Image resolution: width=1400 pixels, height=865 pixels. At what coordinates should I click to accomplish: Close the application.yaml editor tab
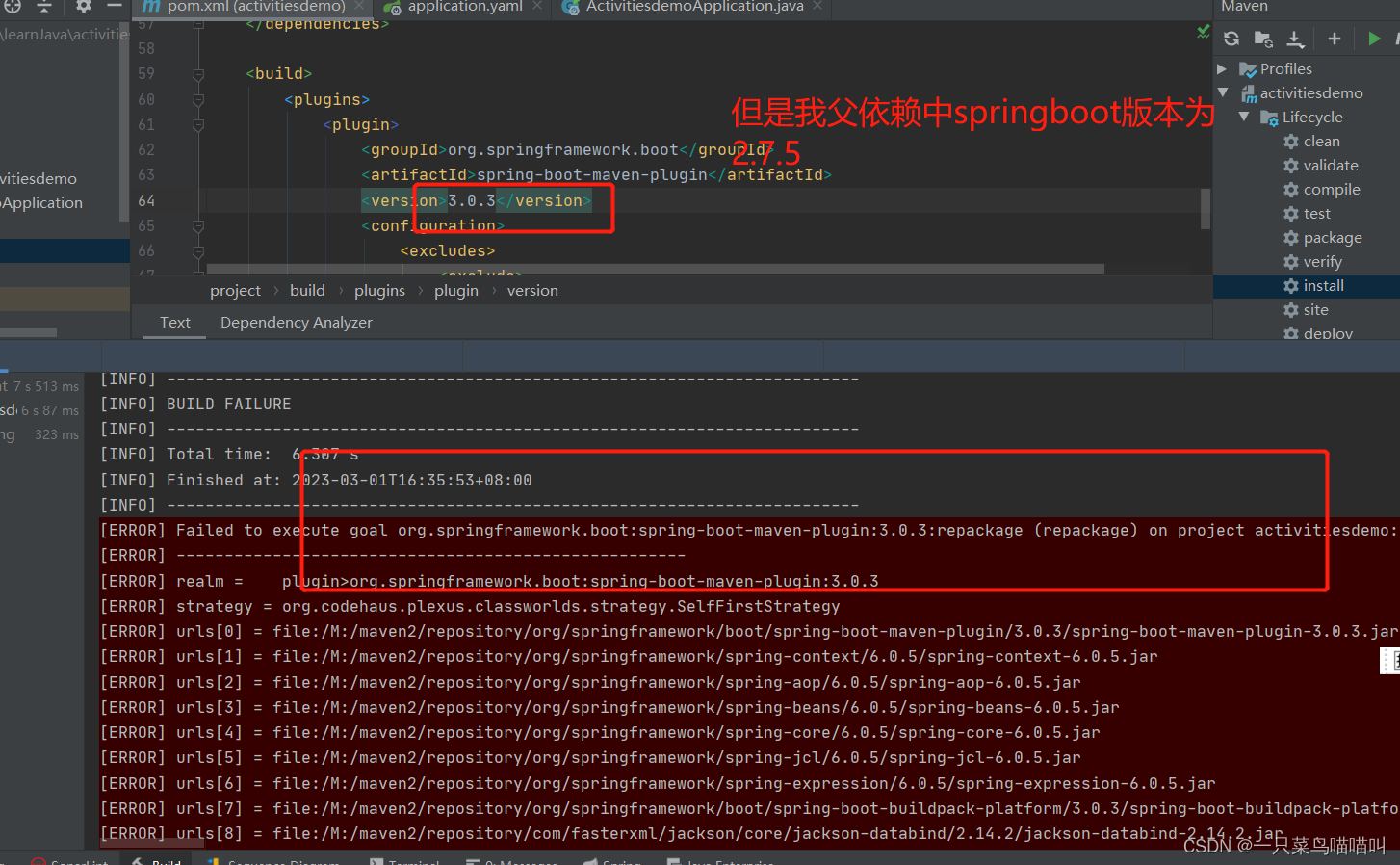[x=537, y=6]
